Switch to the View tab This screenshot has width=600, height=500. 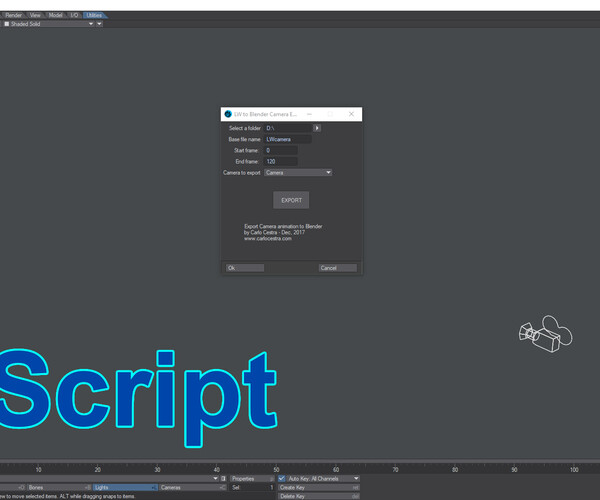tap(35, 15)
